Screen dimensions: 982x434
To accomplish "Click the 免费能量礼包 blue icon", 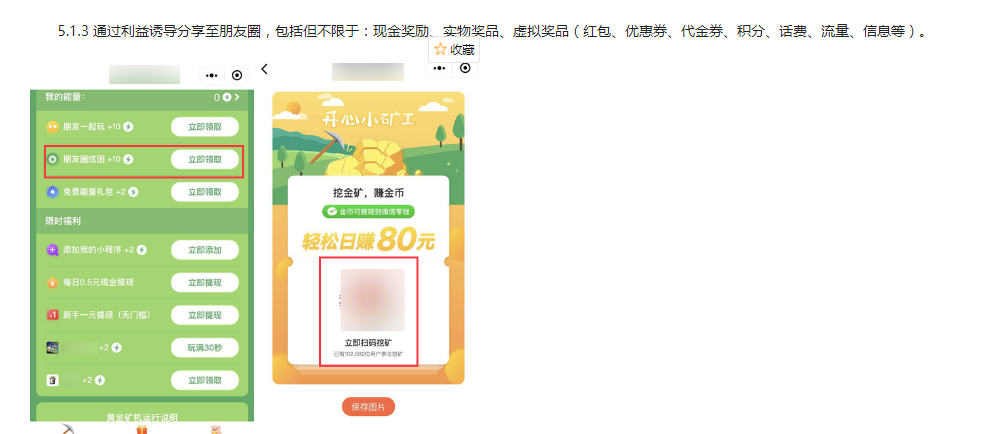I will [53, 192].
